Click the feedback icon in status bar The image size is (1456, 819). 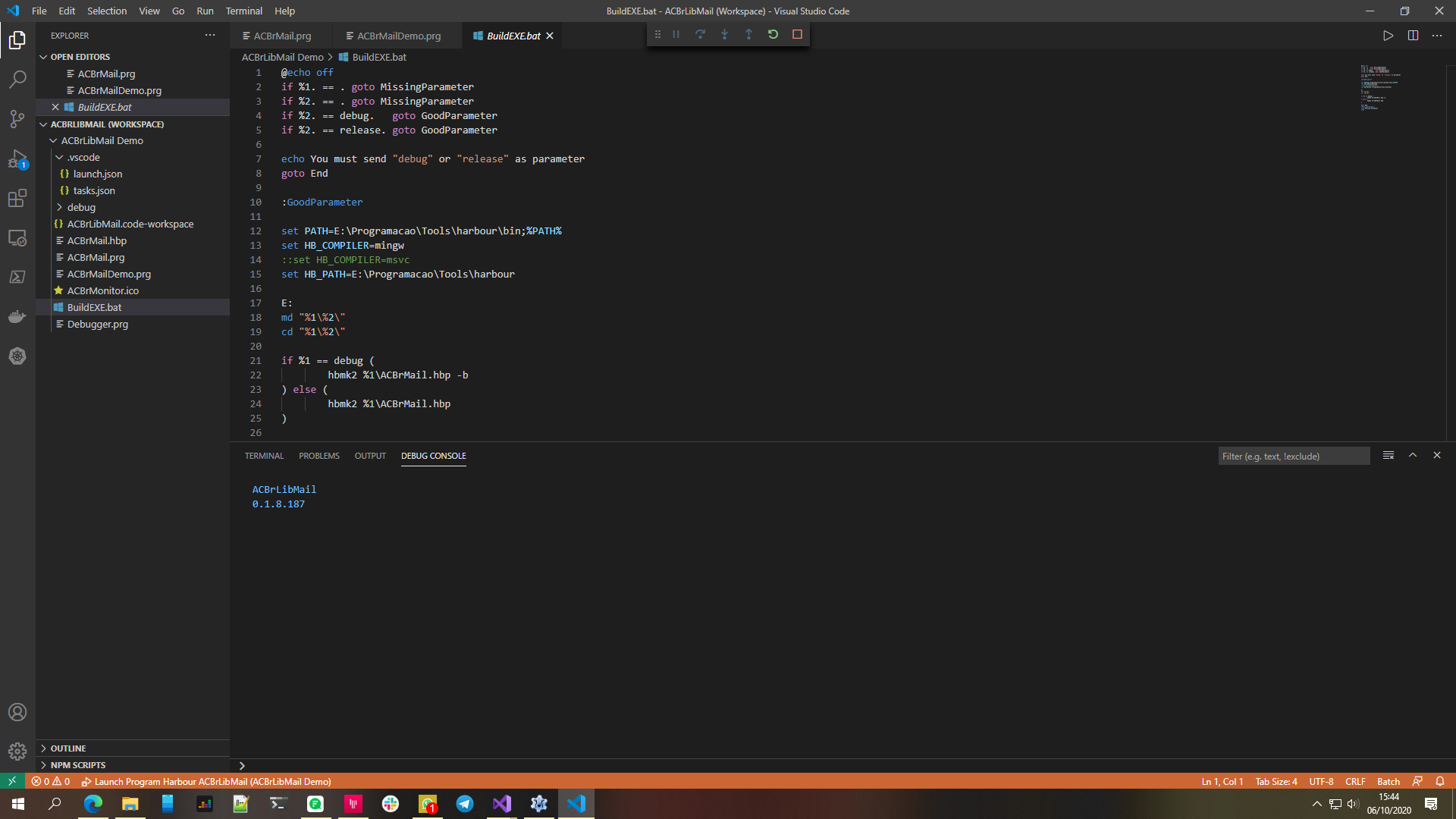tap(1417, 781)
